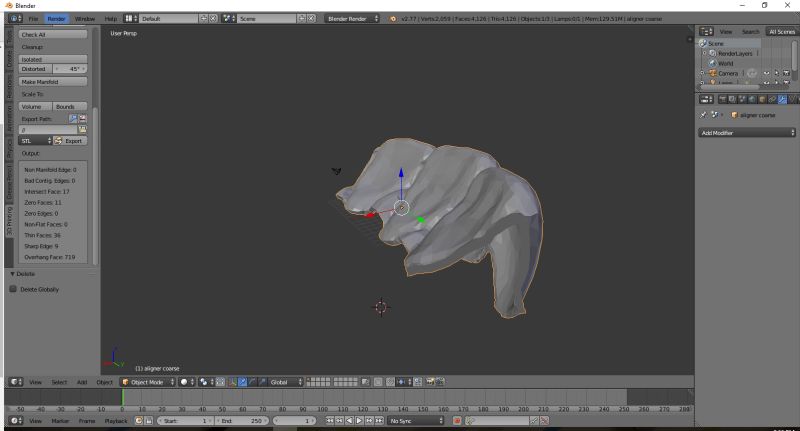Click the Export button icon
The image size is (800, 431).
tap(58, 141)
